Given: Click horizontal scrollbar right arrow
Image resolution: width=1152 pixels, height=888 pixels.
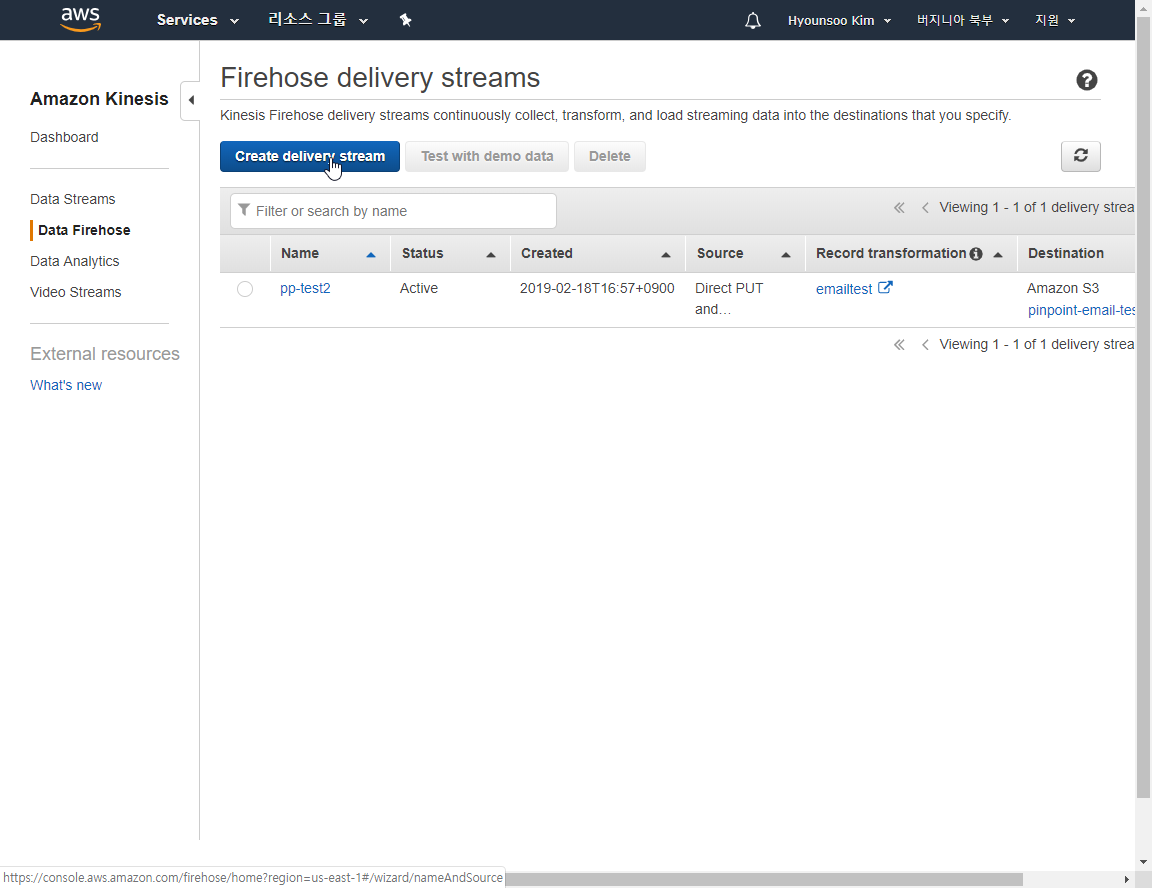Looking at the screenshot, I should click(x=1126, y=879).
